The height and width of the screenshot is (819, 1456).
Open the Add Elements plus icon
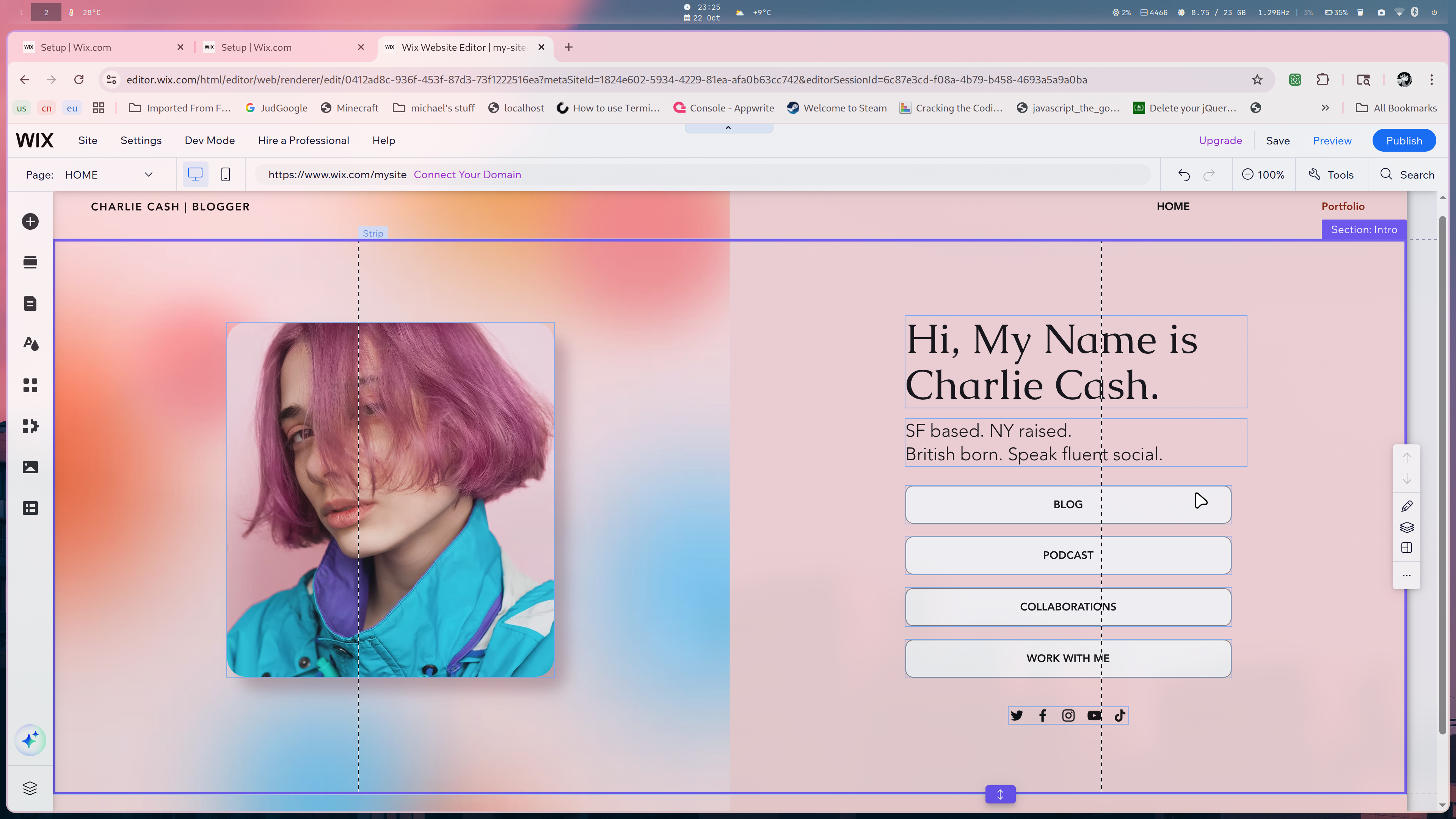tap(30, 221)
